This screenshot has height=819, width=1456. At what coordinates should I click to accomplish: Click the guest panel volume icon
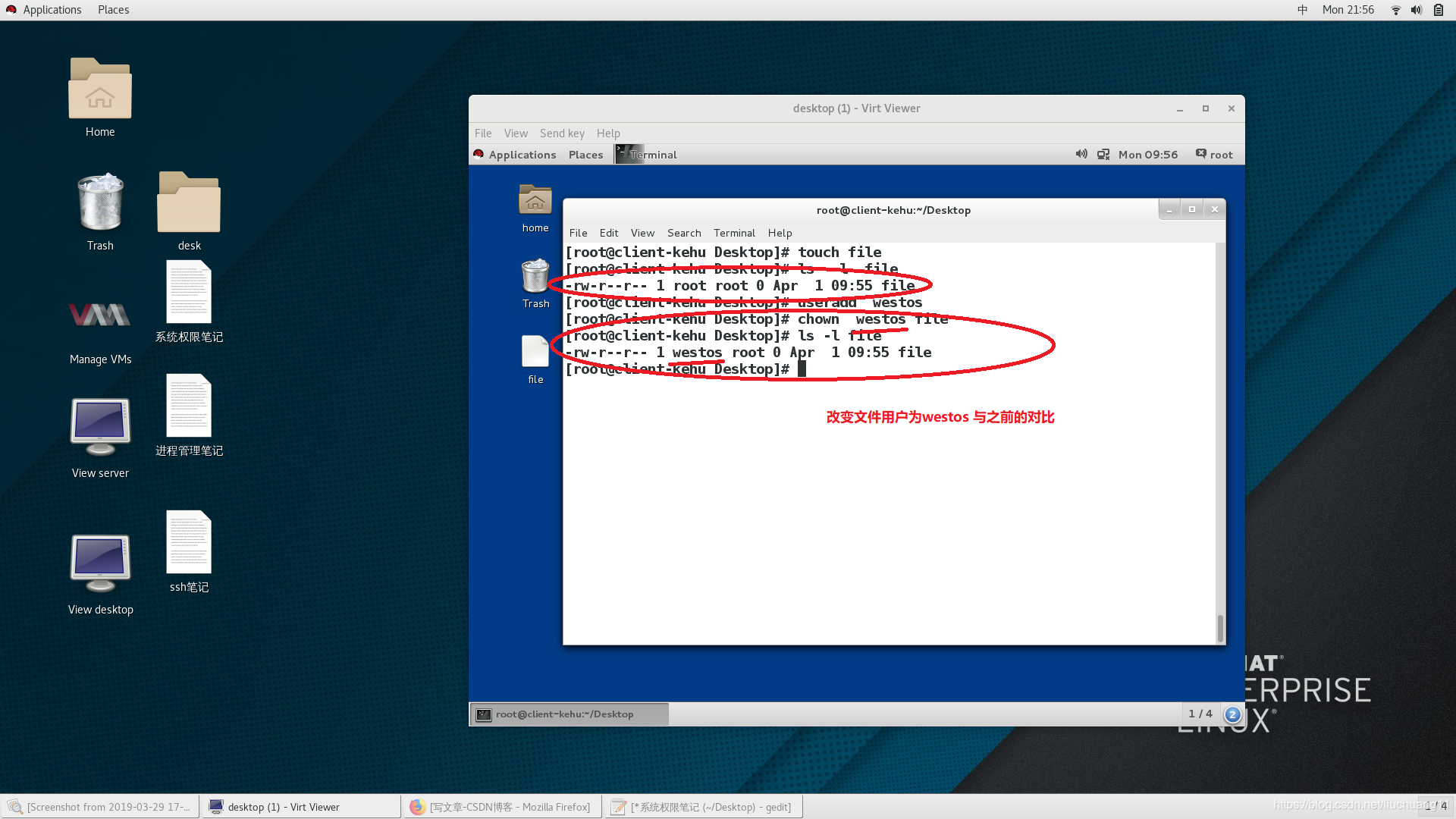(x=1081, y=154)
